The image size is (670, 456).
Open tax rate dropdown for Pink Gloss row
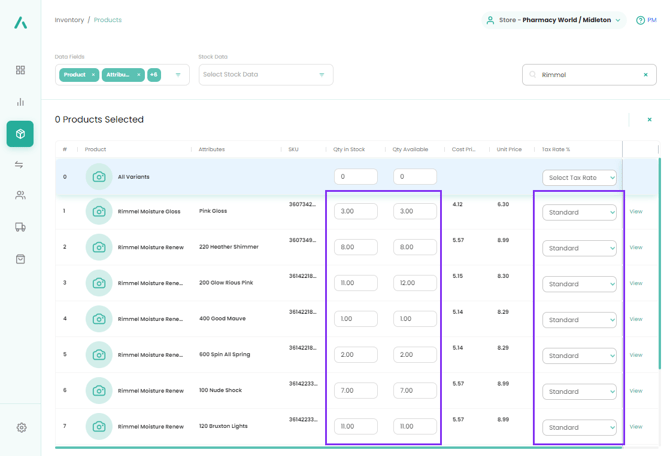579,212
